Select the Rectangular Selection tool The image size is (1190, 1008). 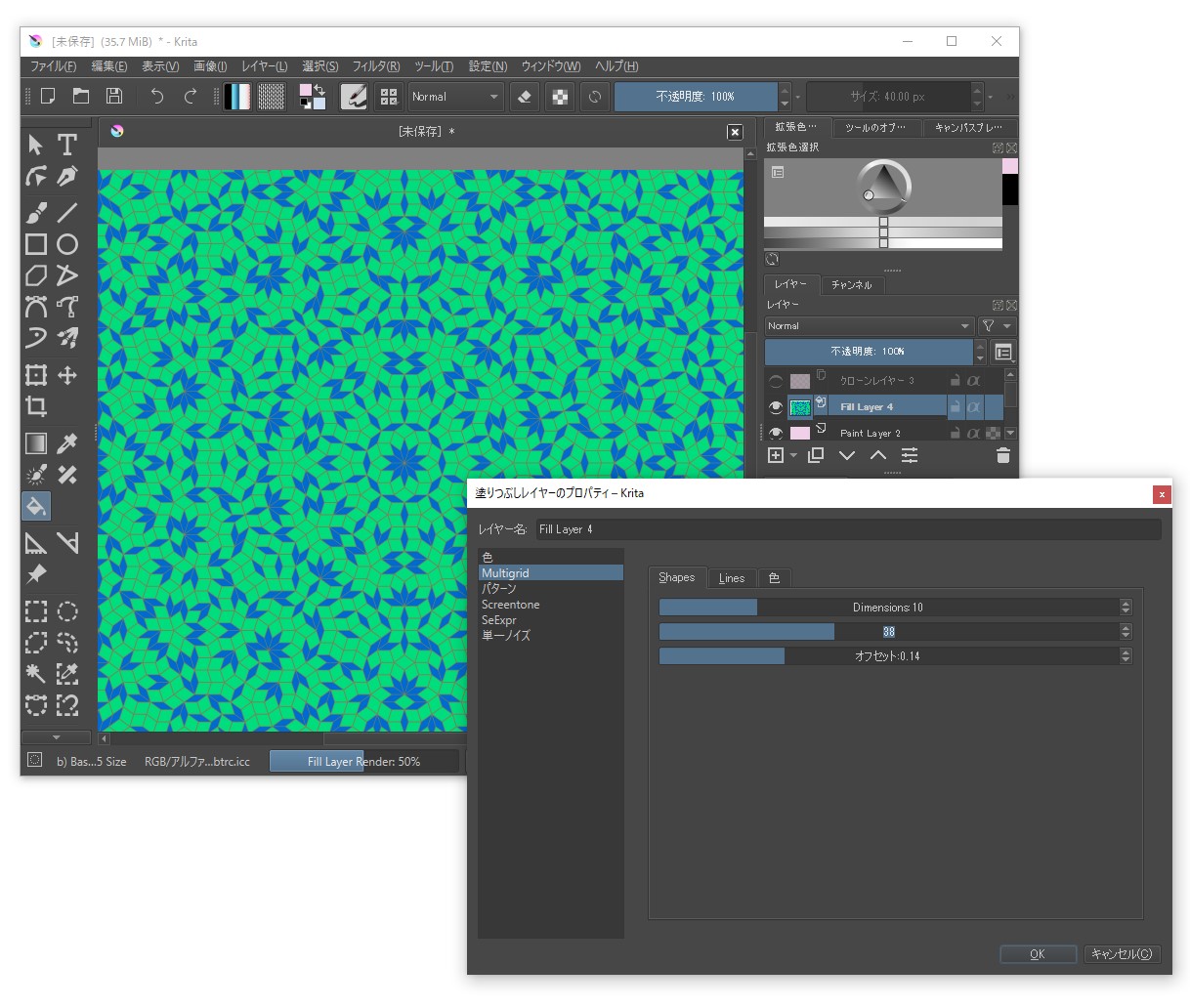point(36,611)
